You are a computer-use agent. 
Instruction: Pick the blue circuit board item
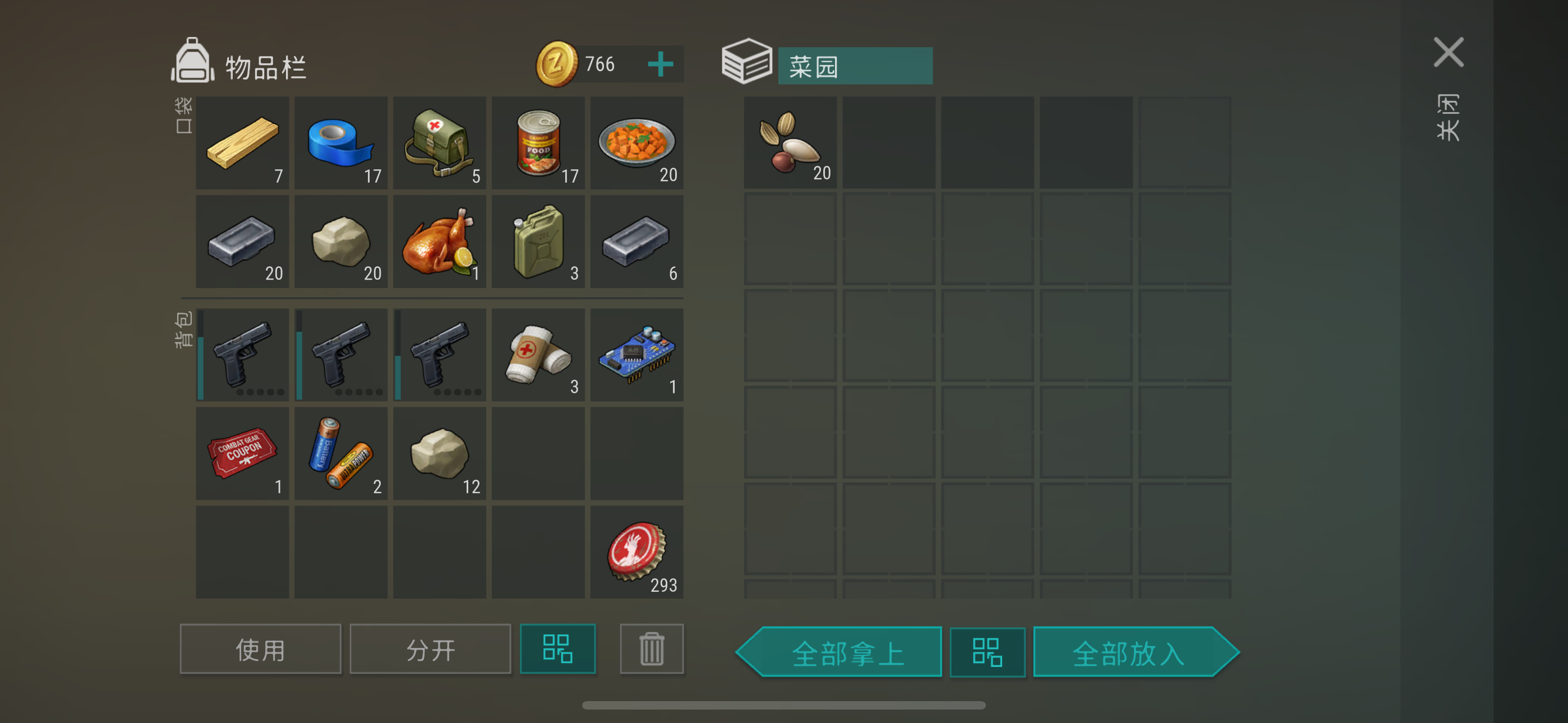[637, 355]
